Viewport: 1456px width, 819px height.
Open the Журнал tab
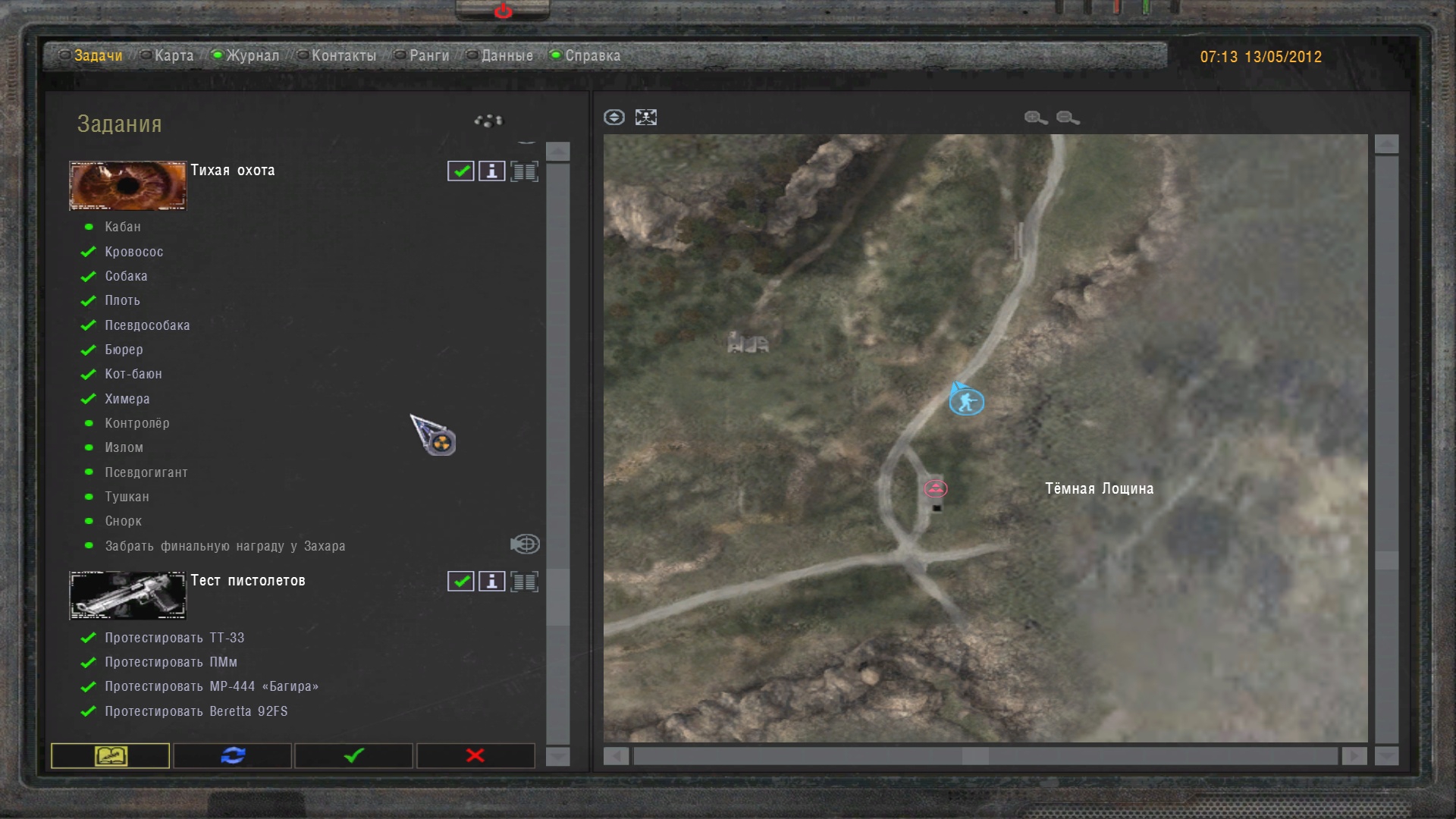(x=253, y=55)
